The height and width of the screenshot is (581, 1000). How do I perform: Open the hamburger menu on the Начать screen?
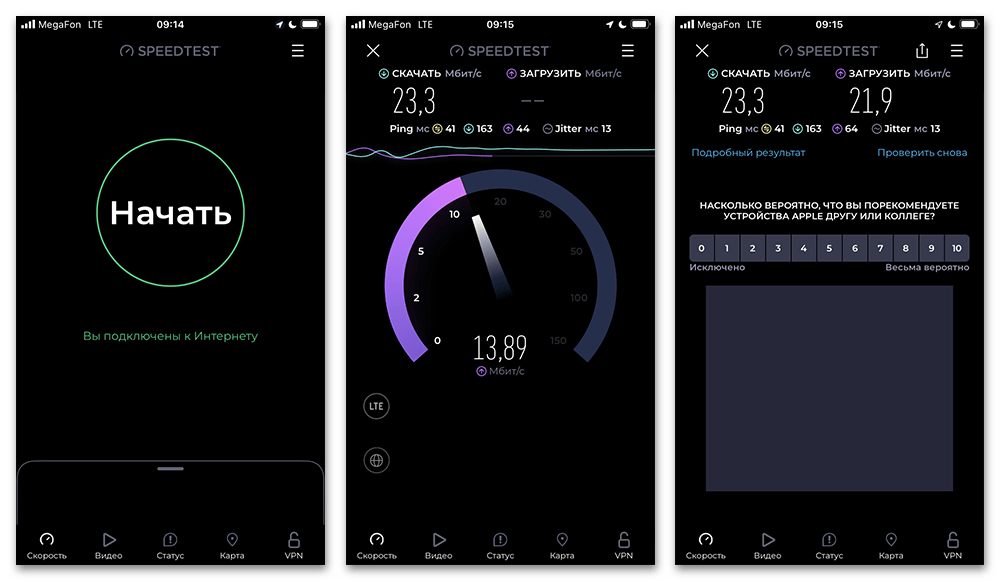[x=298, y=50]
